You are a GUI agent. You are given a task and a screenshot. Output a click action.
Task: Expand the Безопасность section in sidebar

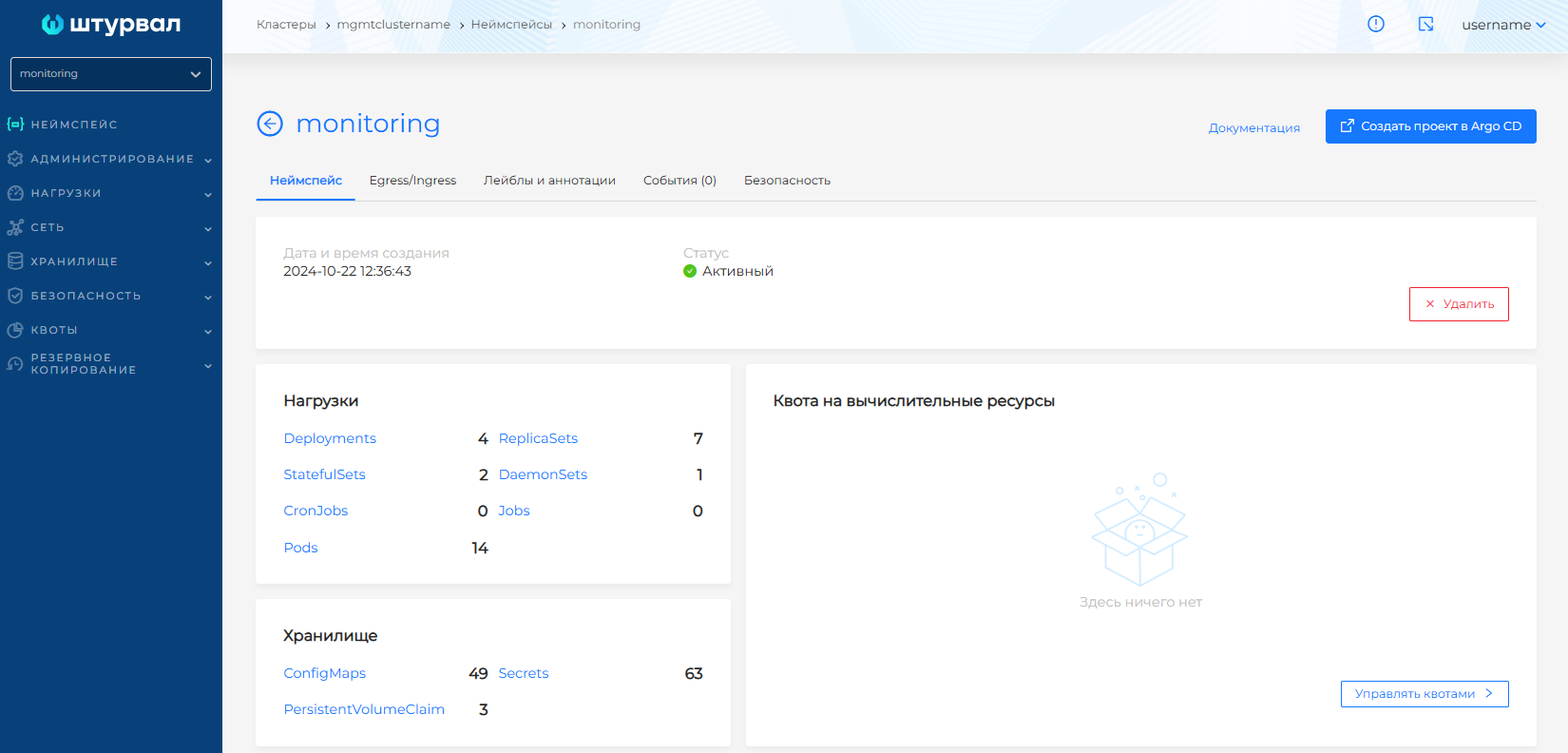click(x=111, y=296)
